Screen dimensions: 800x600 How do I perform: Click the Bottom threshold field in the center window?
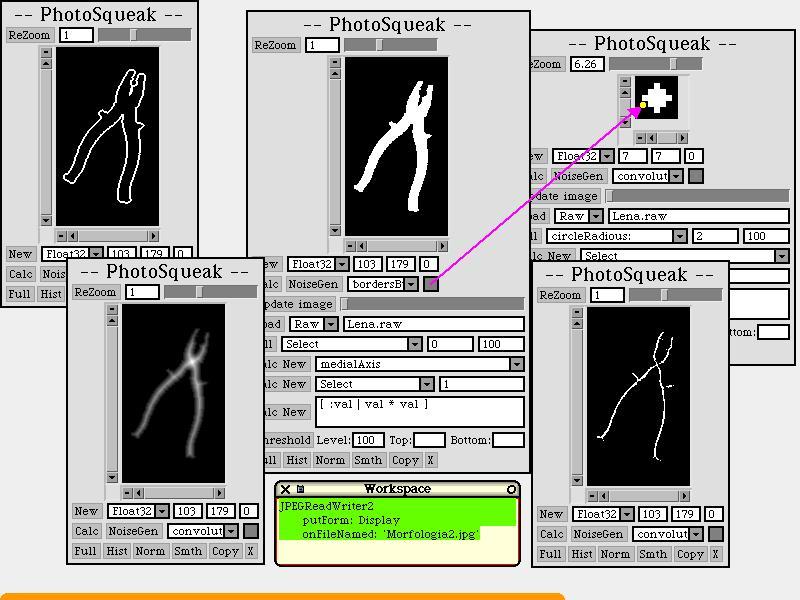point(508,440)
